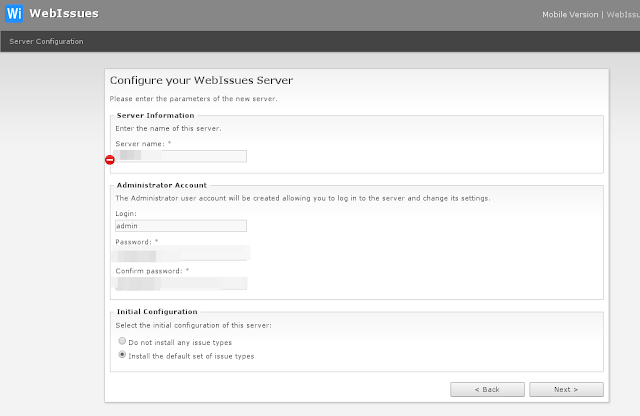This screenshot has height=416, width=640.
Task: Focus the Login field containing admin
Action: pyautogui.click(x=181, y=226)
